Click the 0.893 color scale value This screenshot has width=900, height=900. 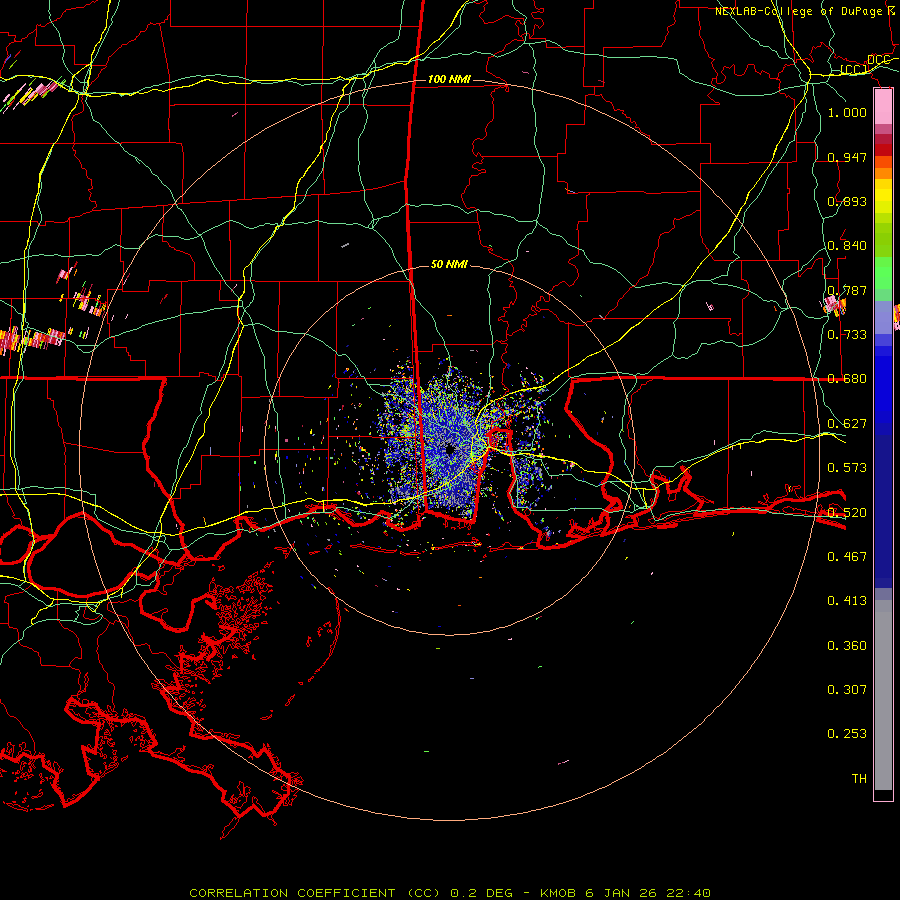(x=847, y=201)
